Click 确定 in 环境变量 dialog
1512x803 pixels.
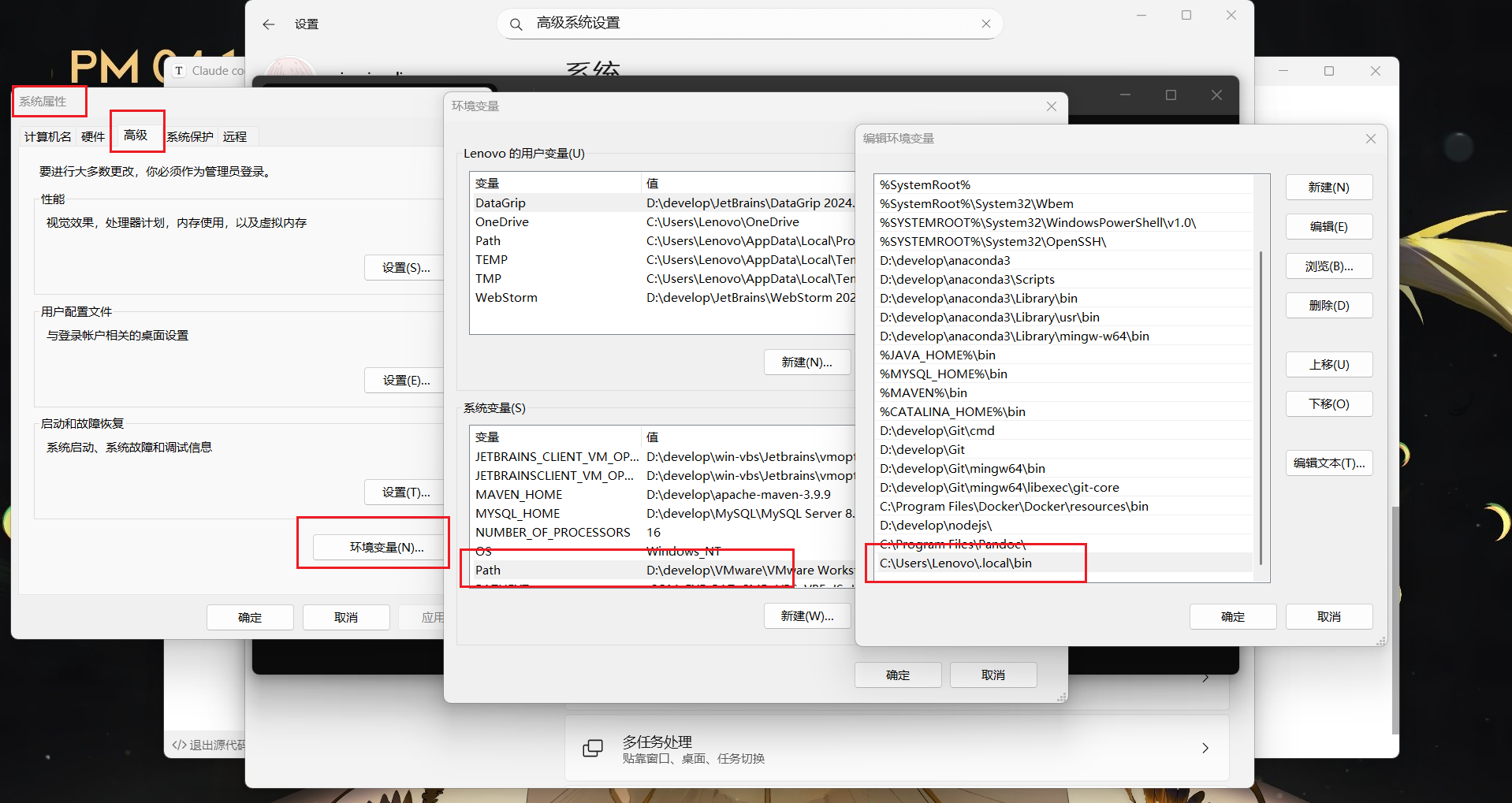point(898,675)
